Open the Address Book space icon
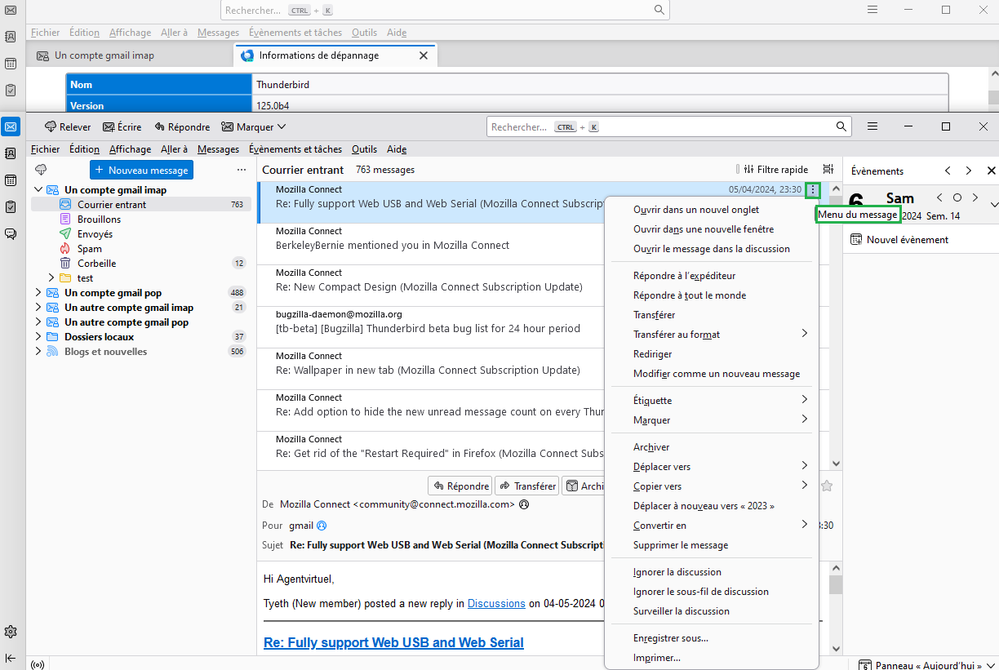Image resolution: width=999 pixels, height=670 pixels. pyautogui.click(x=11, y=154)
